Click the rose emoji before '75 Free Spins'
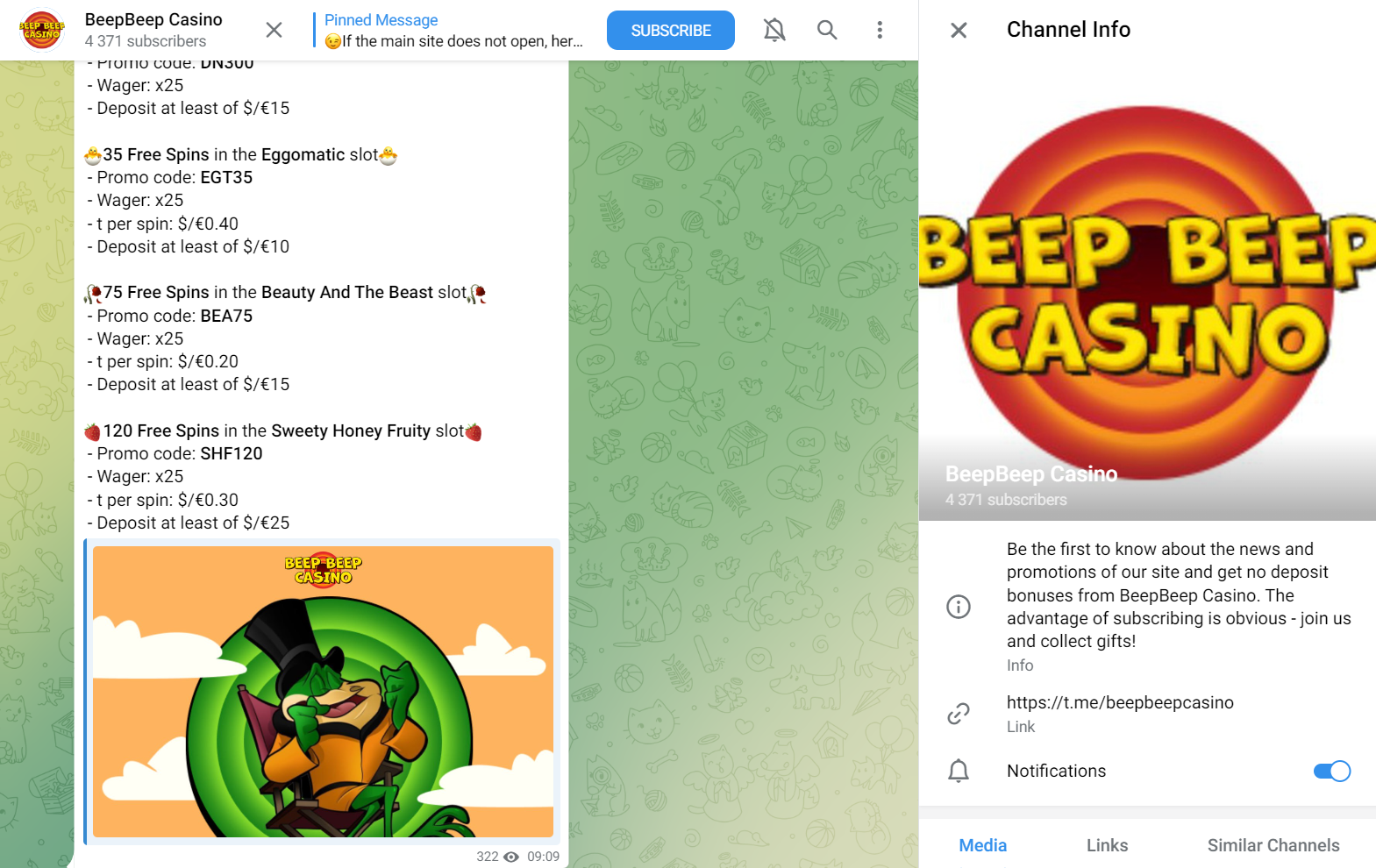Image resolution: width=1376 pixels, height=868 pixels. (x=93, y=293)
